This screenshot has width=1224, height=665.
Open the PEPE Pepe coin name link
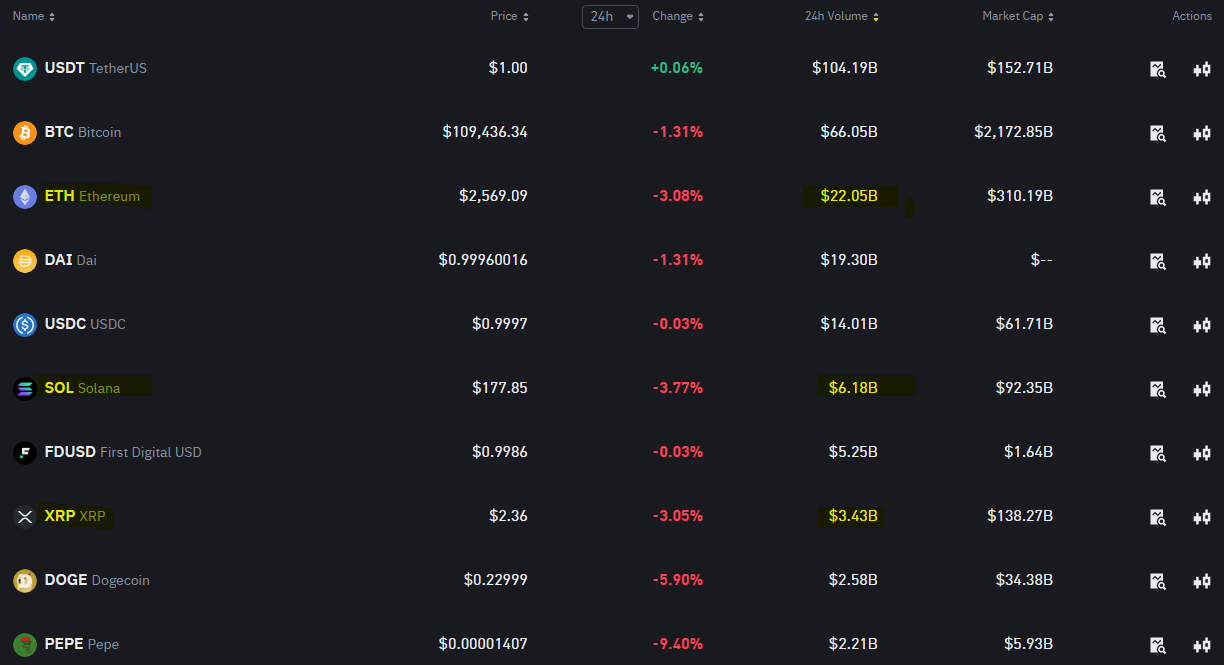point(82,644)
